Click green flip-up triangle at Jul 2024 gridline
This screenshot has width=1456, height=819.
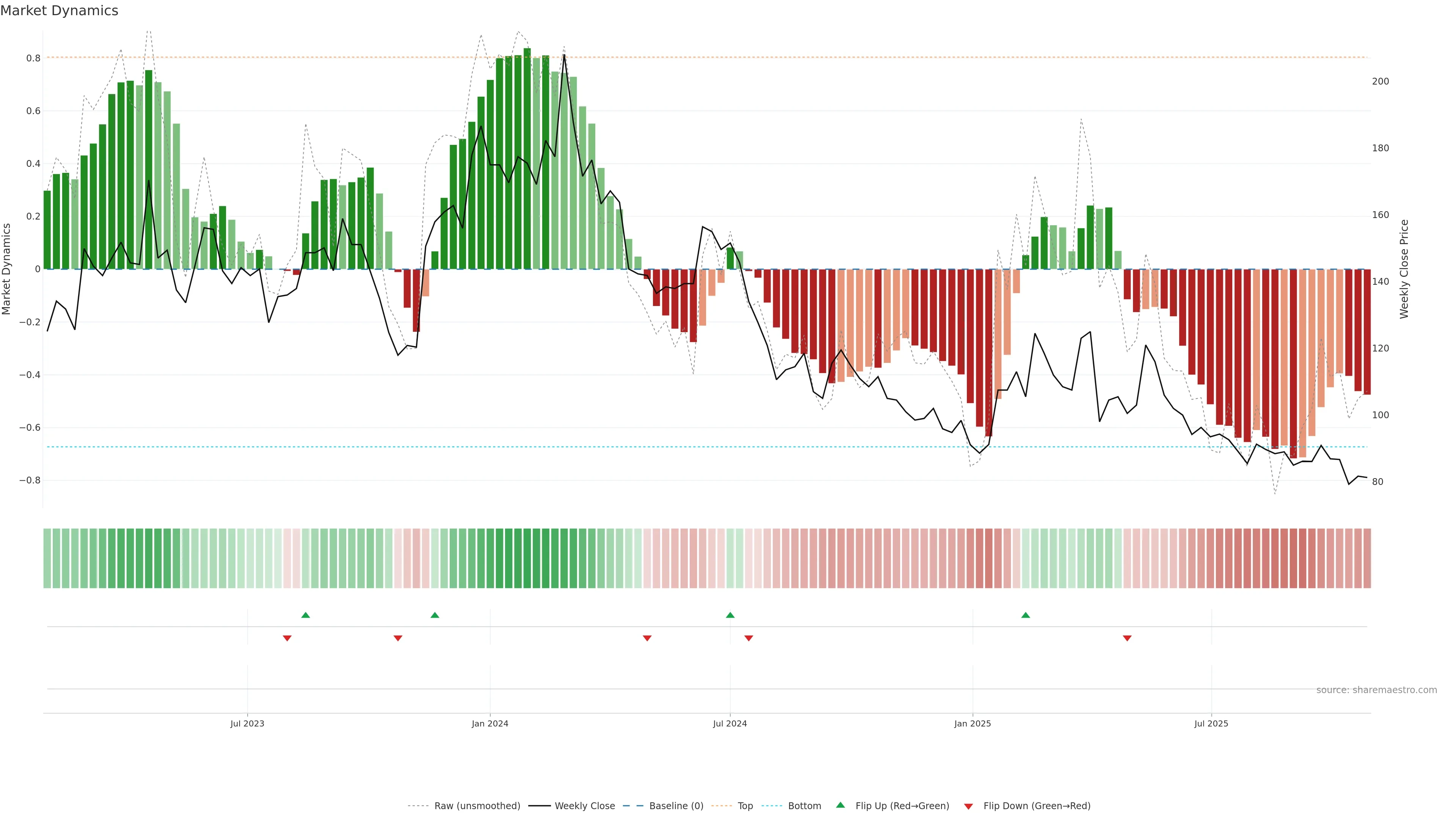pyautogui.click(x=730, y=615)
